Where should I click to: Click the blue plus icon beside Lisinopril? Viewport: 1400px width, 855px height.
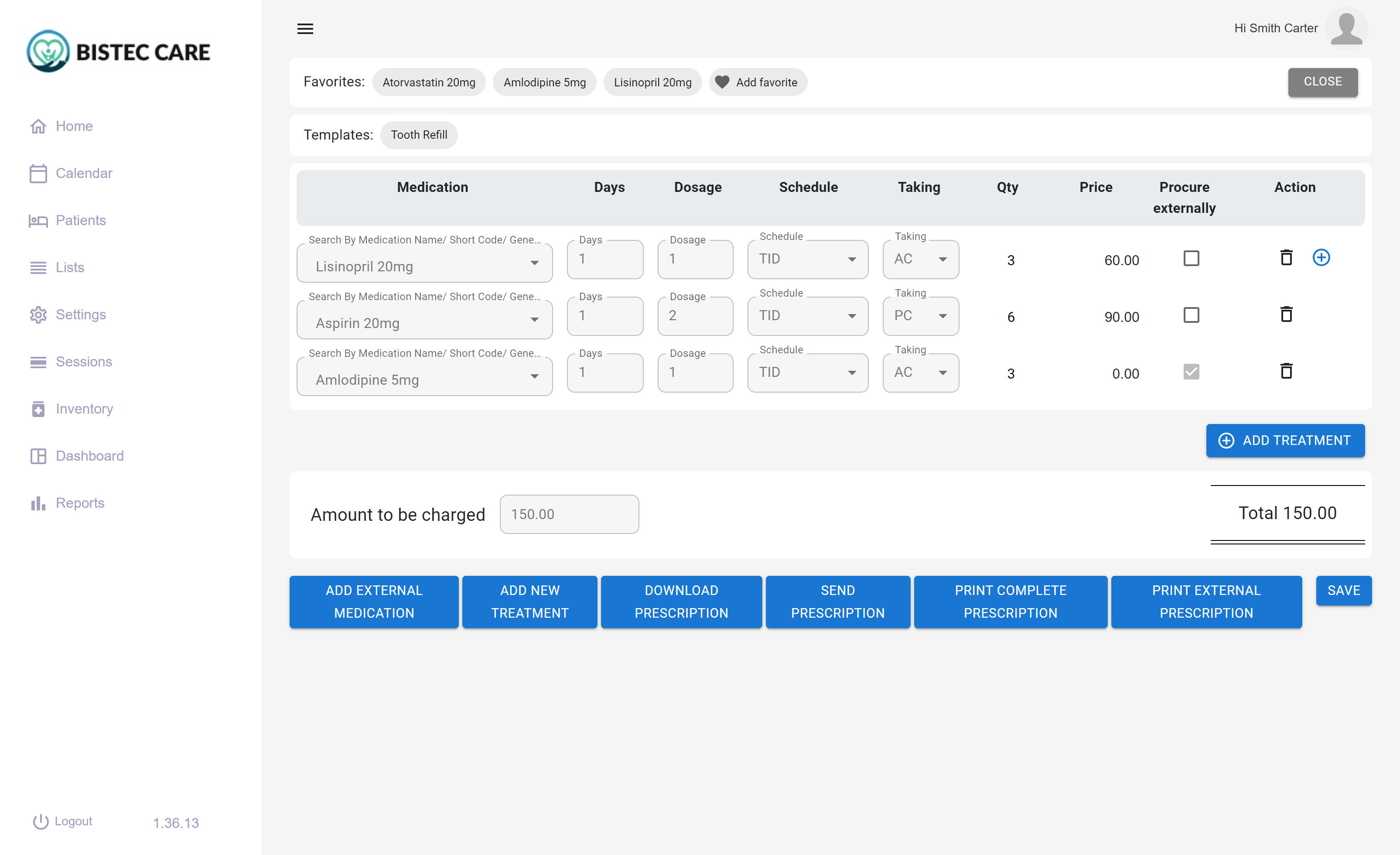(x=1321, y=258)
